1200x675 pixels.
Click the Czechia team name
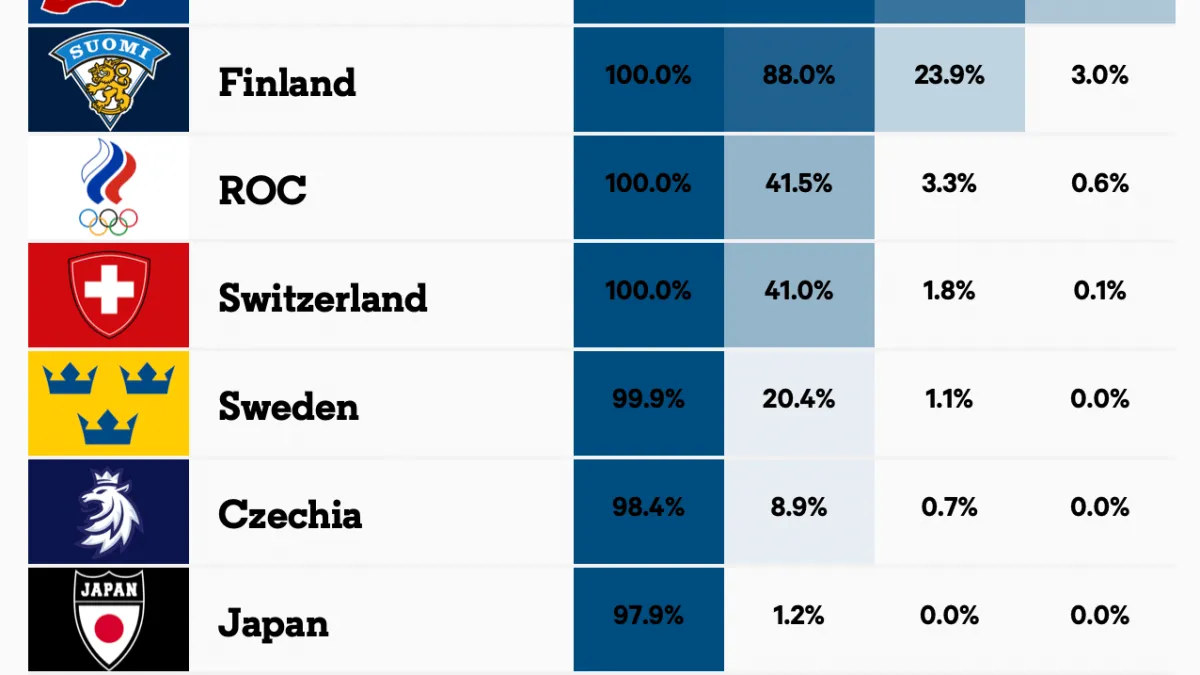pyautogui.click(x=290, y=514)
